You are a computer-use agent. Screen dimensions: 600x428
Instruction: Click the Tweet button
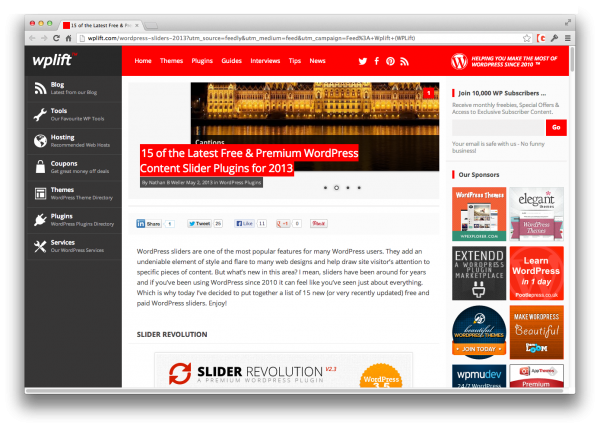[x=199, y=224]
